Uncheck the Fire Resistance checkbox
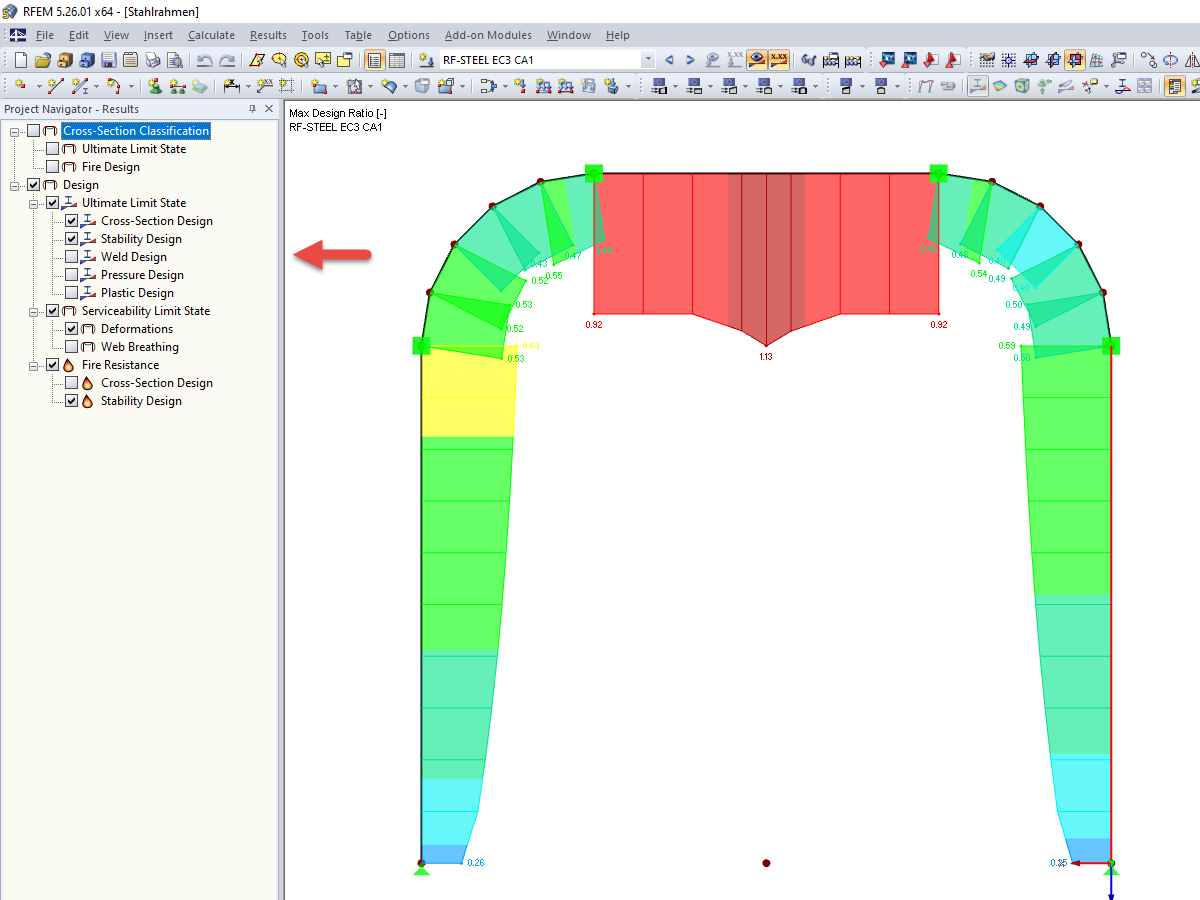 coord(53,365)
